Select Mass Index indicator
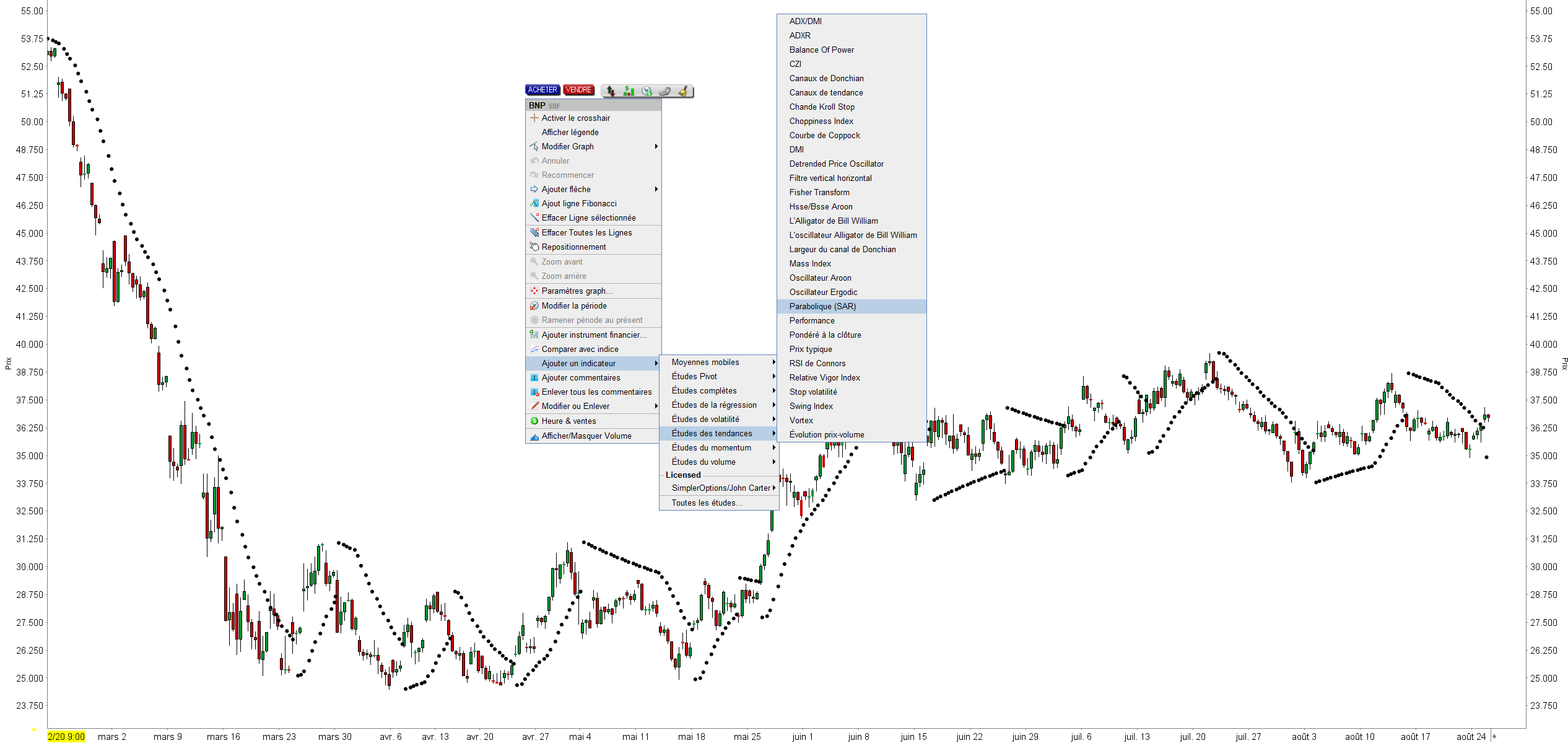1568x743 pixels. (852, 263)
